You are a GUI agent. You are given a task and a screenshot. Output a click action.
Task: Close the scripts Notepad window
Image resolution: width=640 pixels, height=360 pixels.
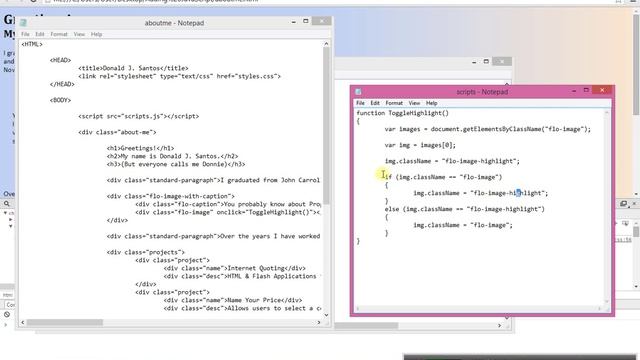(x=602, y=90)
